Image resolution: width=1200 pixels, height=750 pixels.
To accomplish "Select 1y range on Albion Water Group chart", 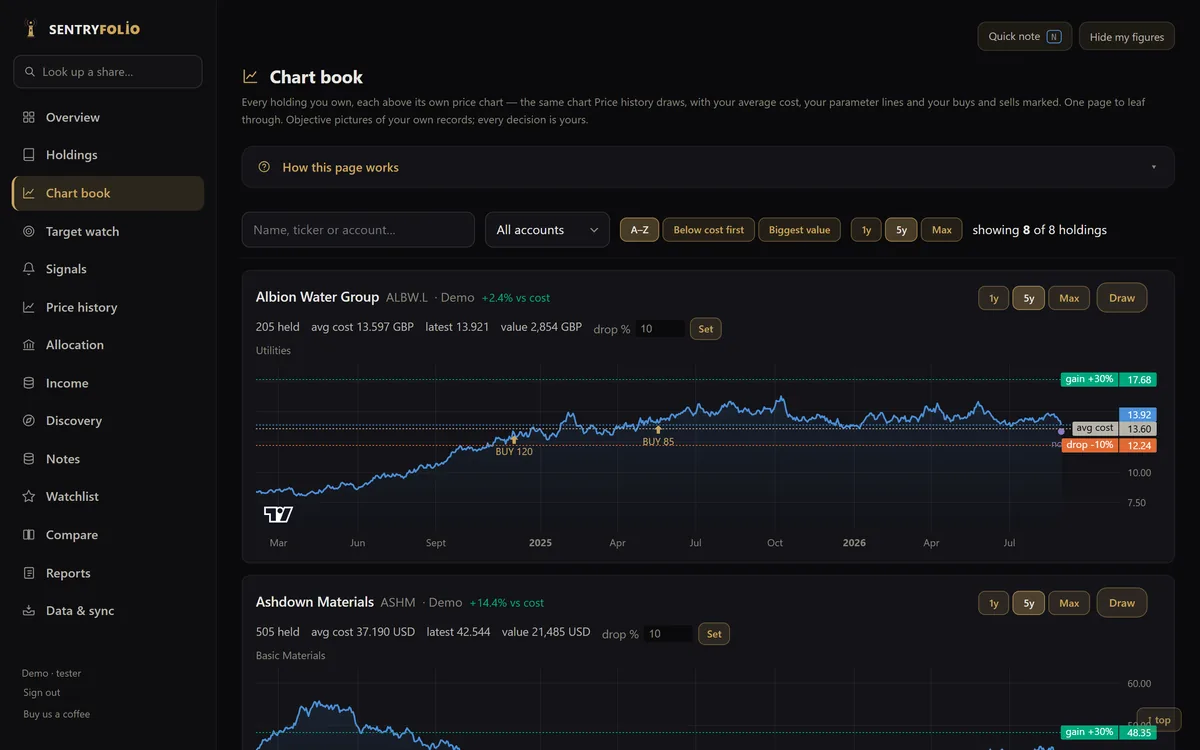I will (x=994, y=298).
